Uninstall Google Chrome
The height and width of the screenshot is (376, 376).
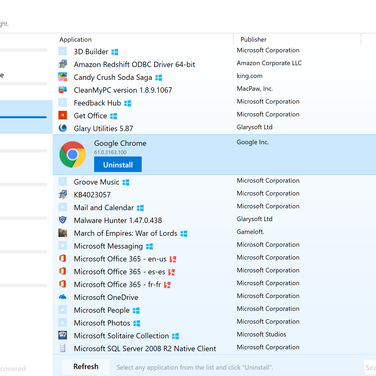118,164
